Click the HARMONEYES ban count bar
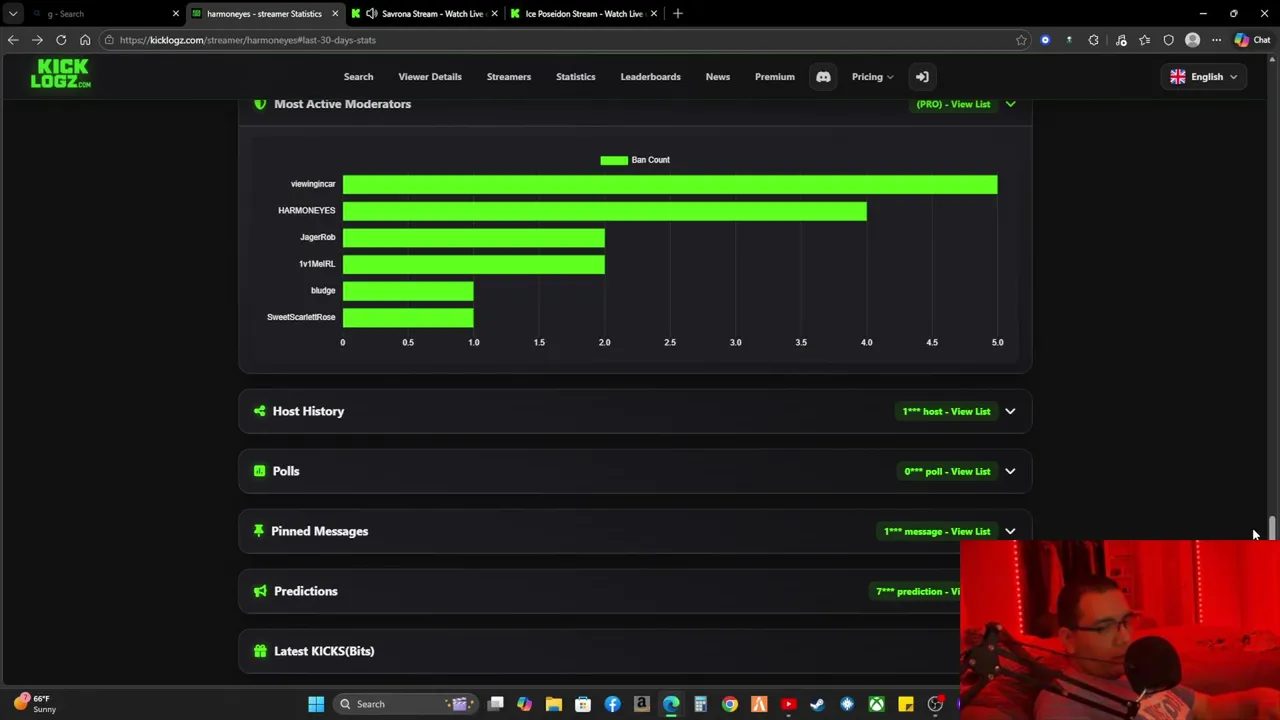The height and width of the screenshot is (720, 1280). (x=605, y=211)
